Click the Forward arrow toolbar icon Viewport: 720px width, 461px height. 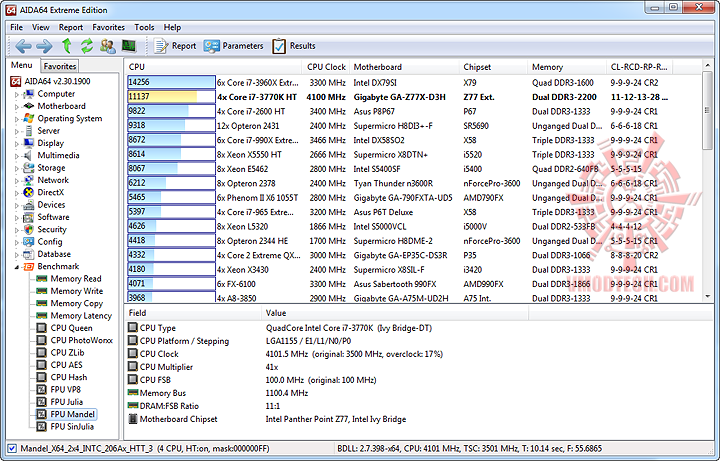pos(44,46)
